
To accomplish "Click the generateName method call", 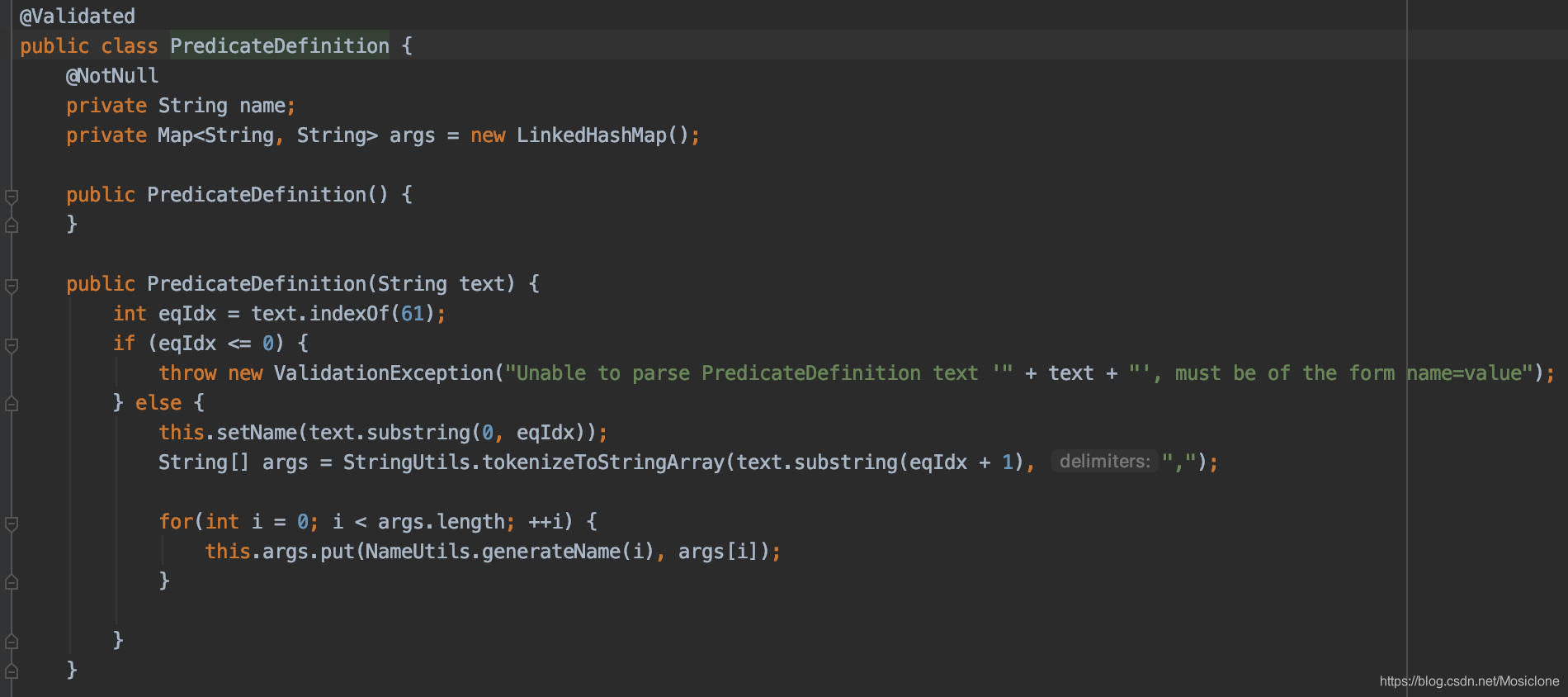I will tap(550, 552).
